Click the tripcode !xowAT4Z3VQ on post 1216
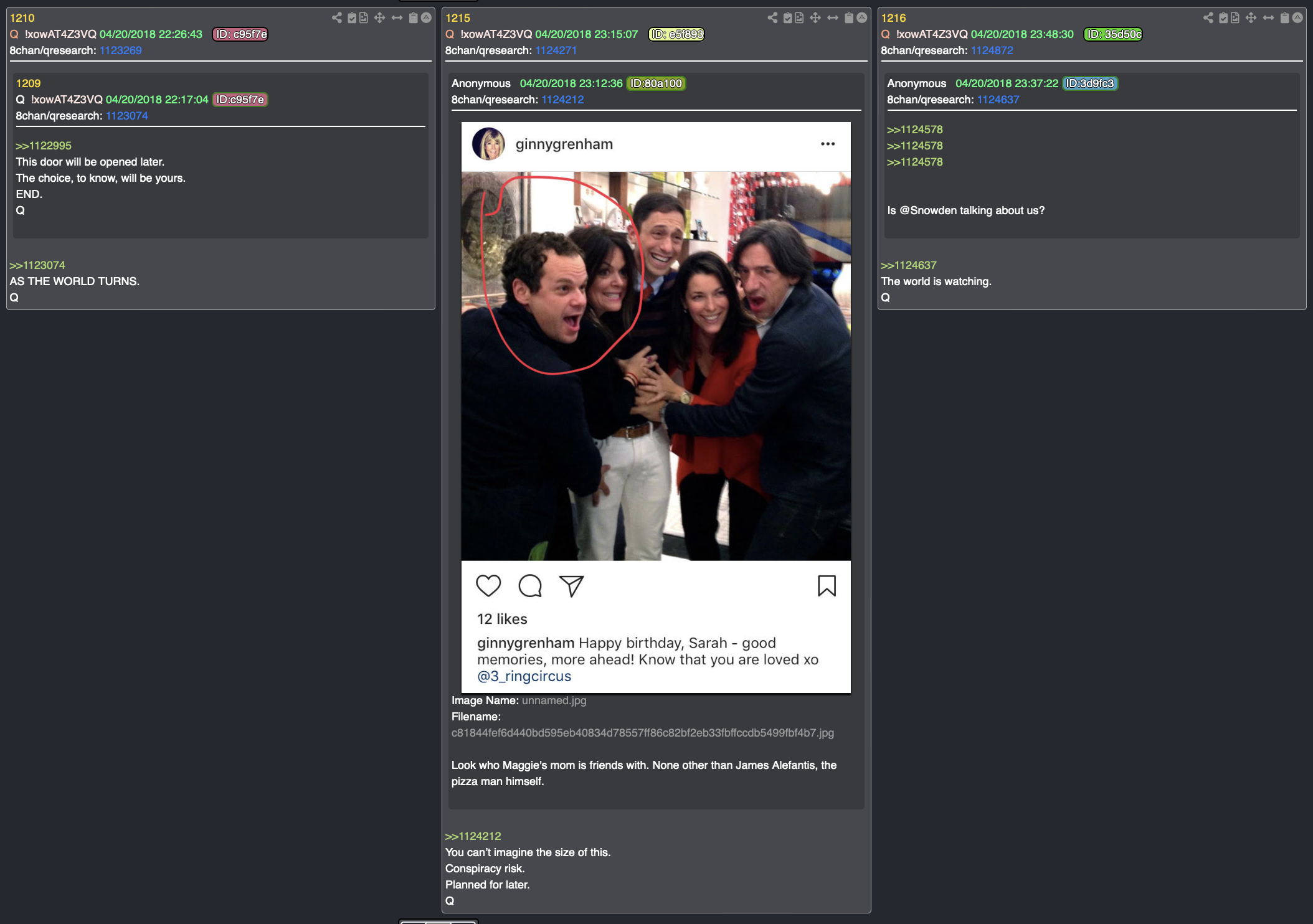The image size is (1313, 924). [x=932, y=34]
